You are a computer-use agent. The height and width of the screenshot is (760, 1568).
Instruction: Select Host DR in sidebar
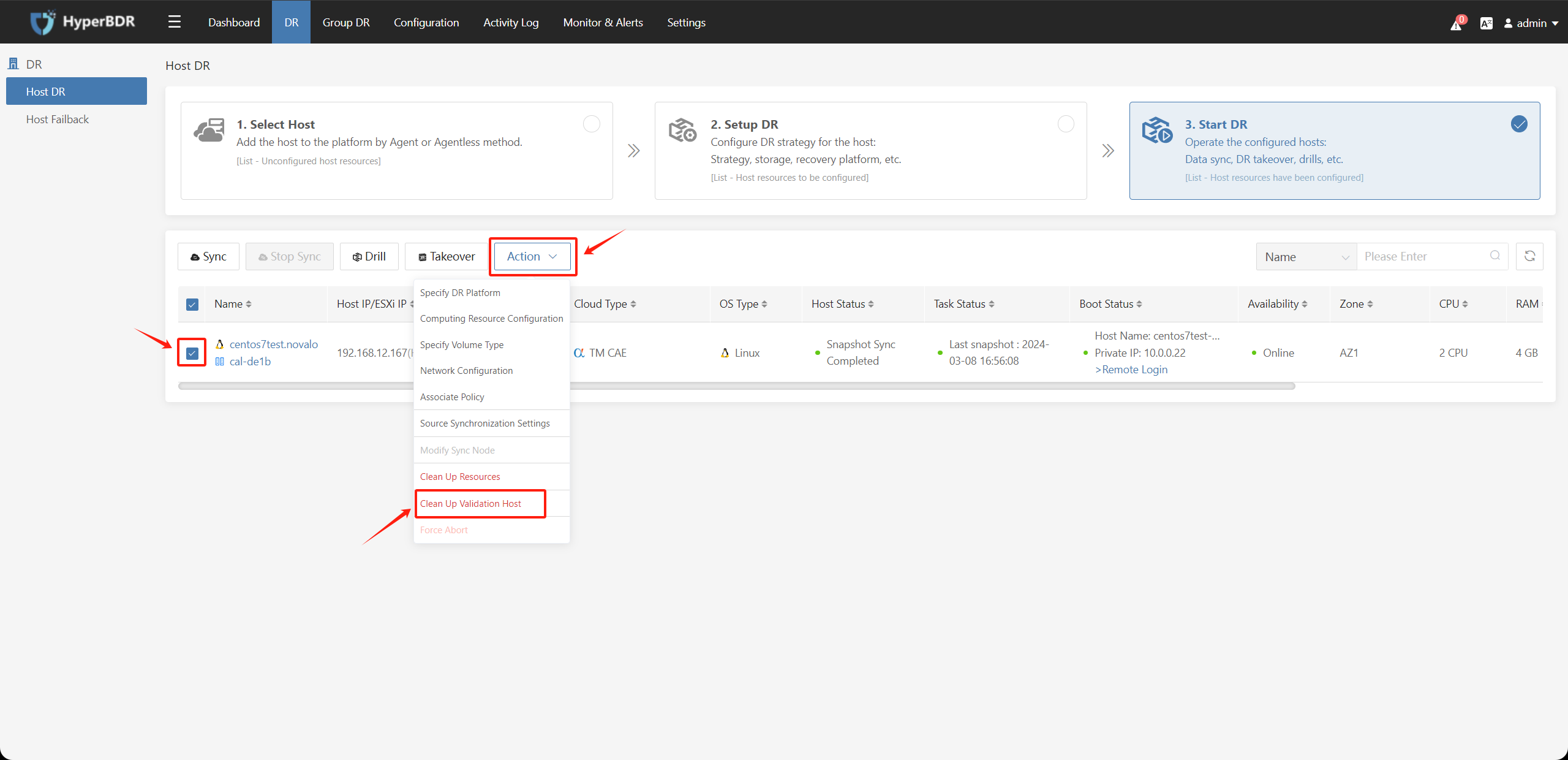click(x=77, y=91)
